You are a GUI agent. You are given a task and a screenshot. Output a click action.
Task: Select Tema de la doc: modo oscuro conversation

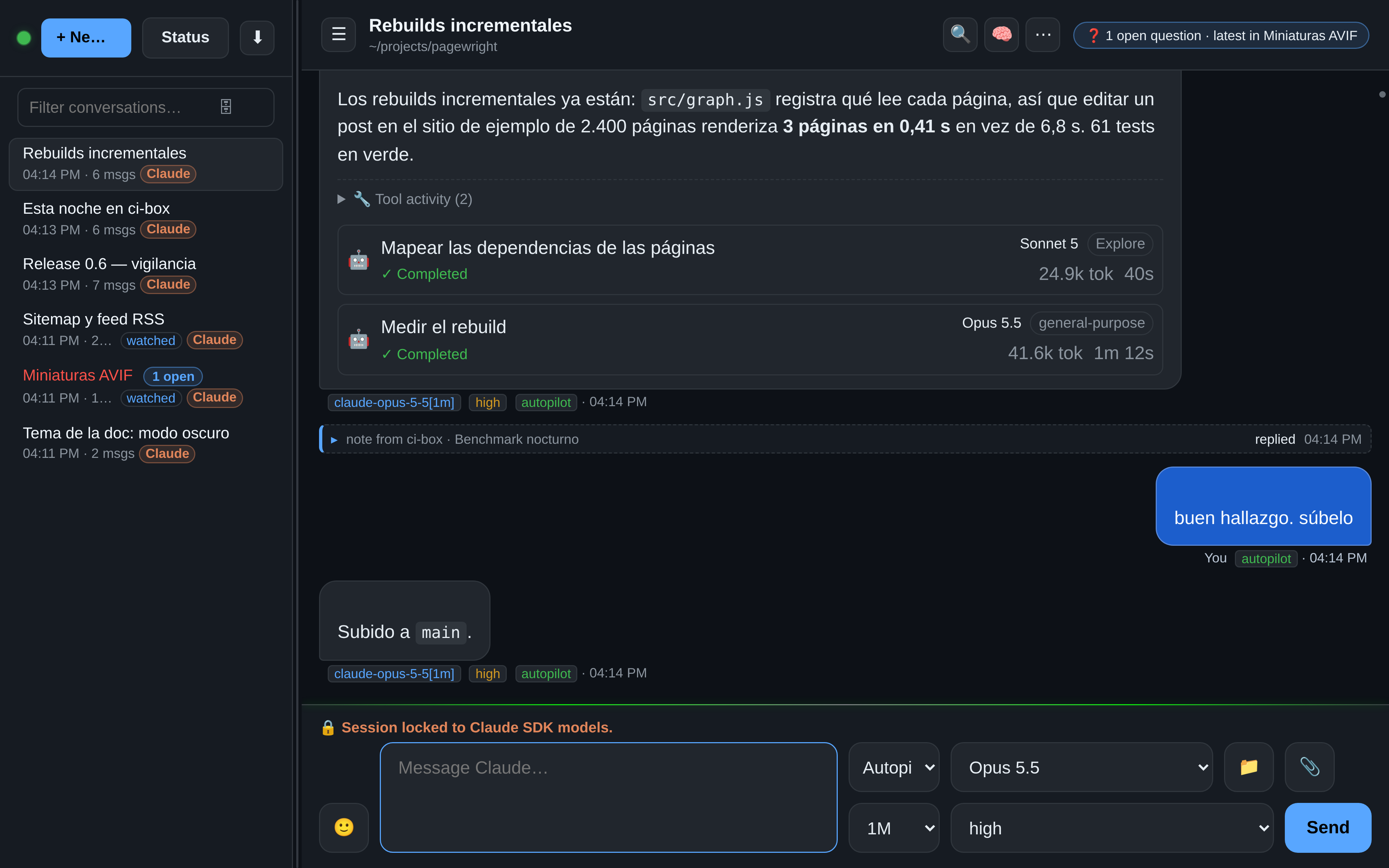coord(146,443)
